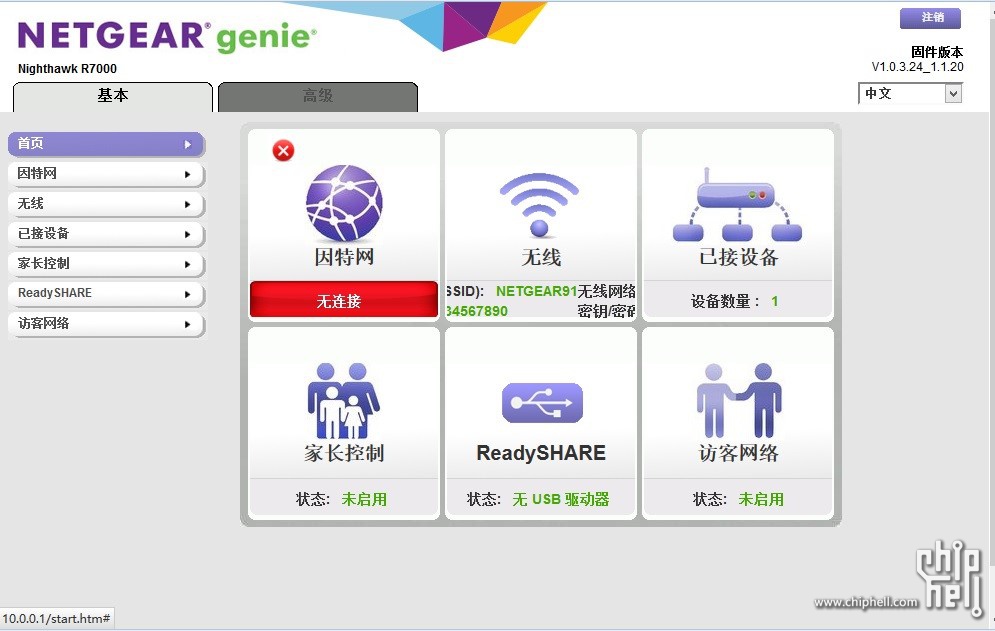The image size is (995, 631).
Task: Open the 家长控制 family icon
Action: (x=343, y=401)
